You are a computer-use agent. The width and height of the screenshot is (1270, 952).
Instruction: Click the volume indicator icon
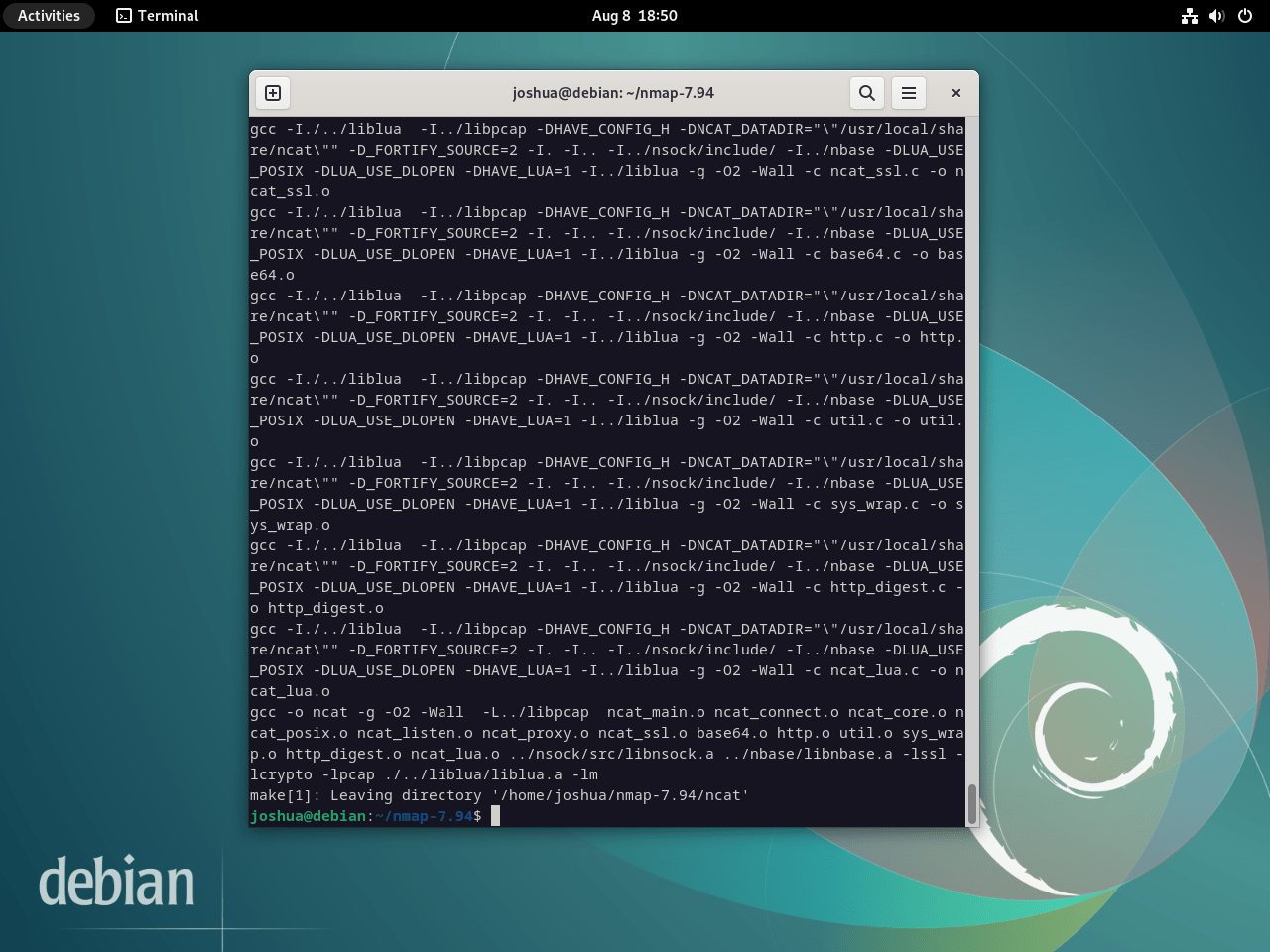(1215, 15)
